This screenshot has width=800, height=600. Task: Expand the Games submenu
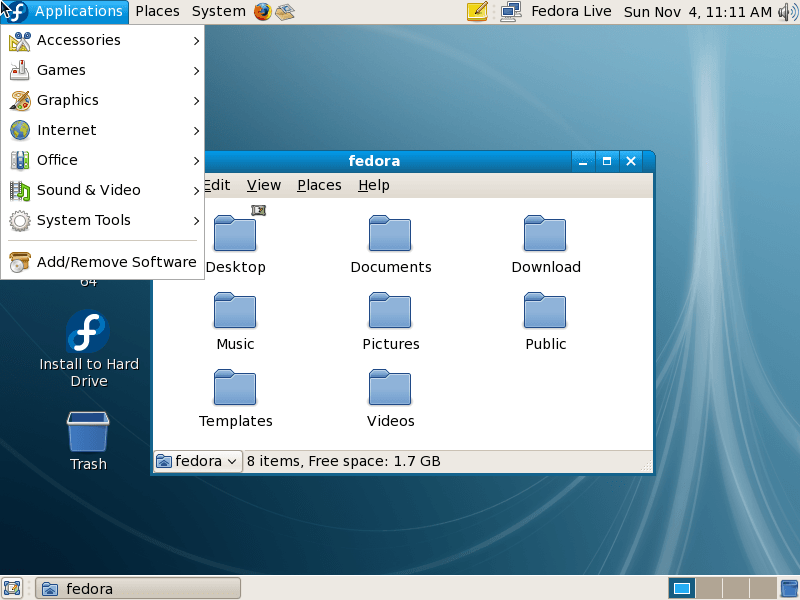[103, 70]
